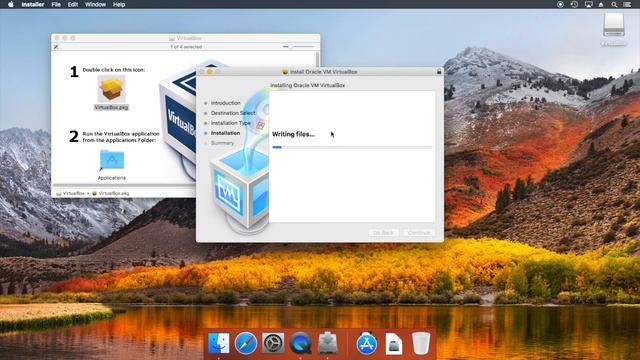Click the action icon in the VirtualBox window toolbar

(x=56, y=47)
